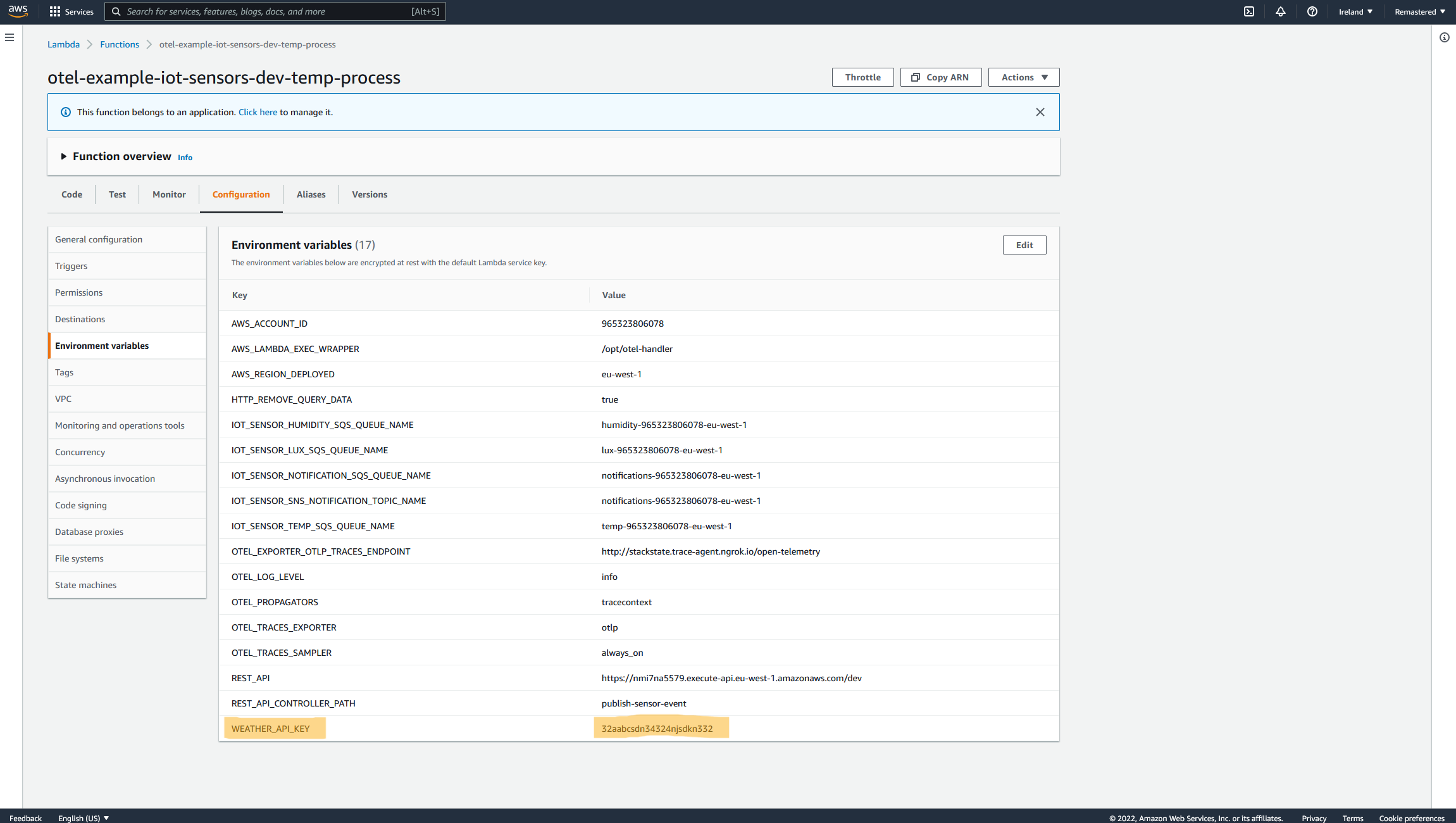Click the tracecontext propagators value
The height and width of the screenshot is (823, 1456).
pyautogui.click(x=626, y=602)
